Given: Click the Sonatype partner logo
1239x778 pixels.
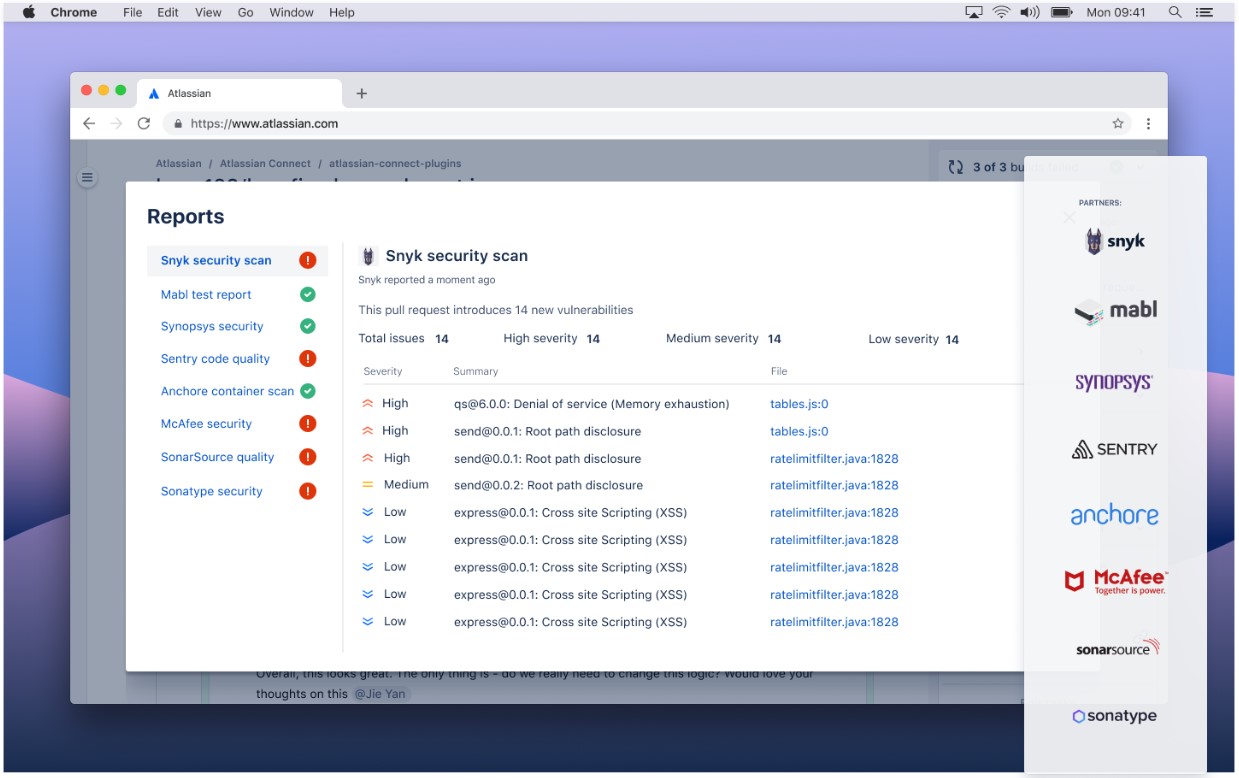Looking at the screenshot, I should tap(1115, 716).
